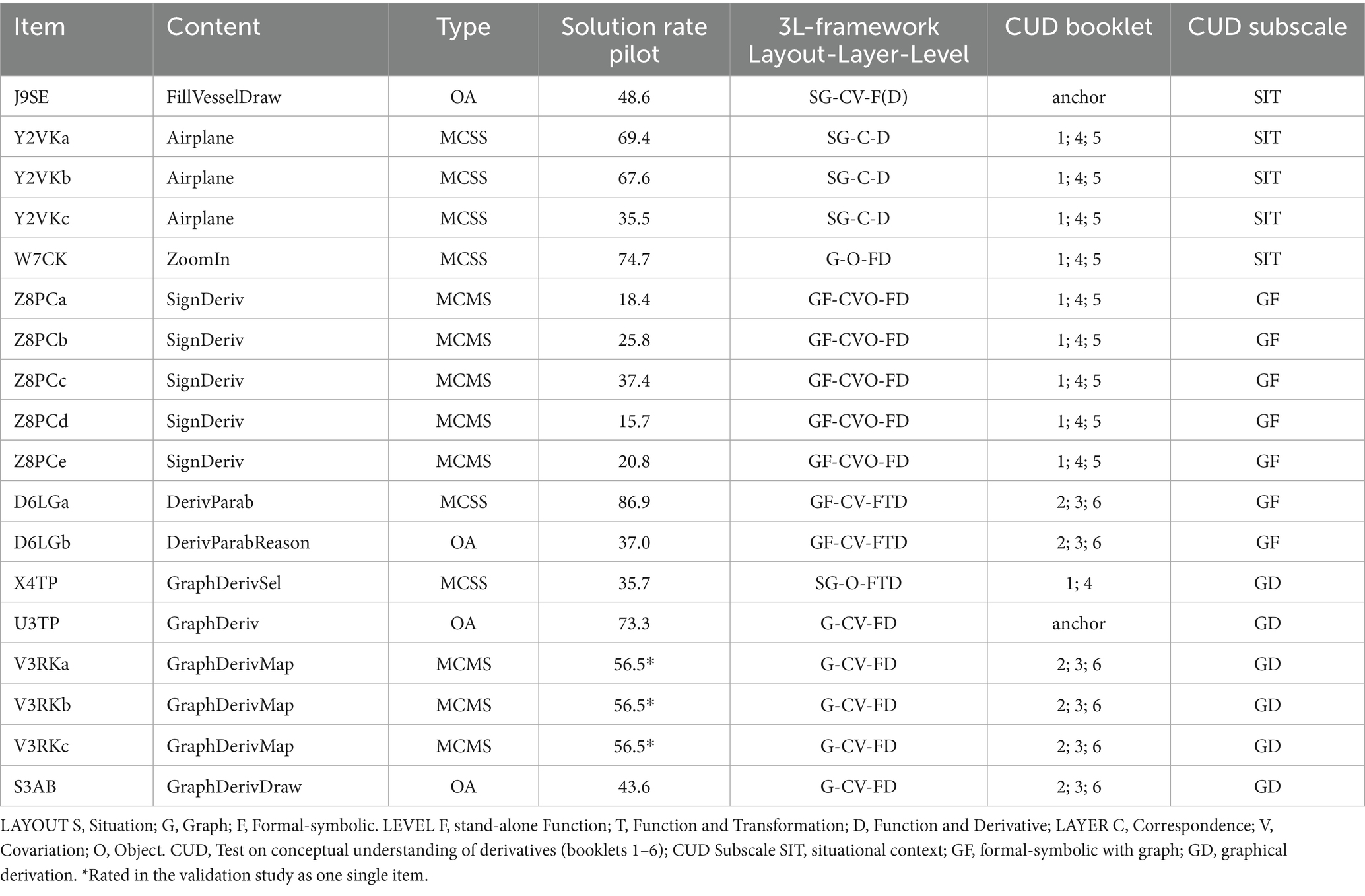Click the Content column header
Image resolution: width=1365 pixels, height=896 pixels.
pos(213,27)
